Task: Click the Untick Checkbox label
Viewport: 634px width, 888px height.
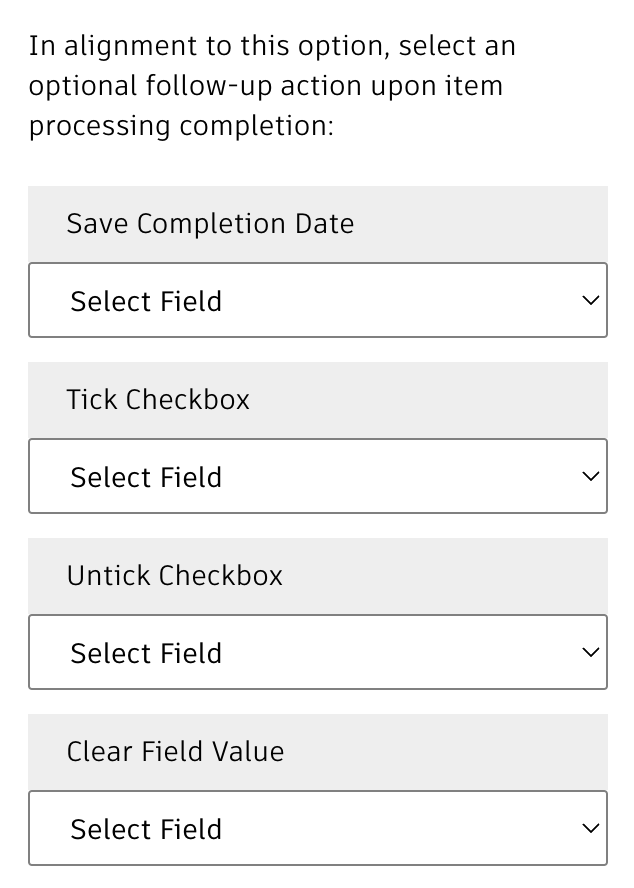Action: point(175,575)
